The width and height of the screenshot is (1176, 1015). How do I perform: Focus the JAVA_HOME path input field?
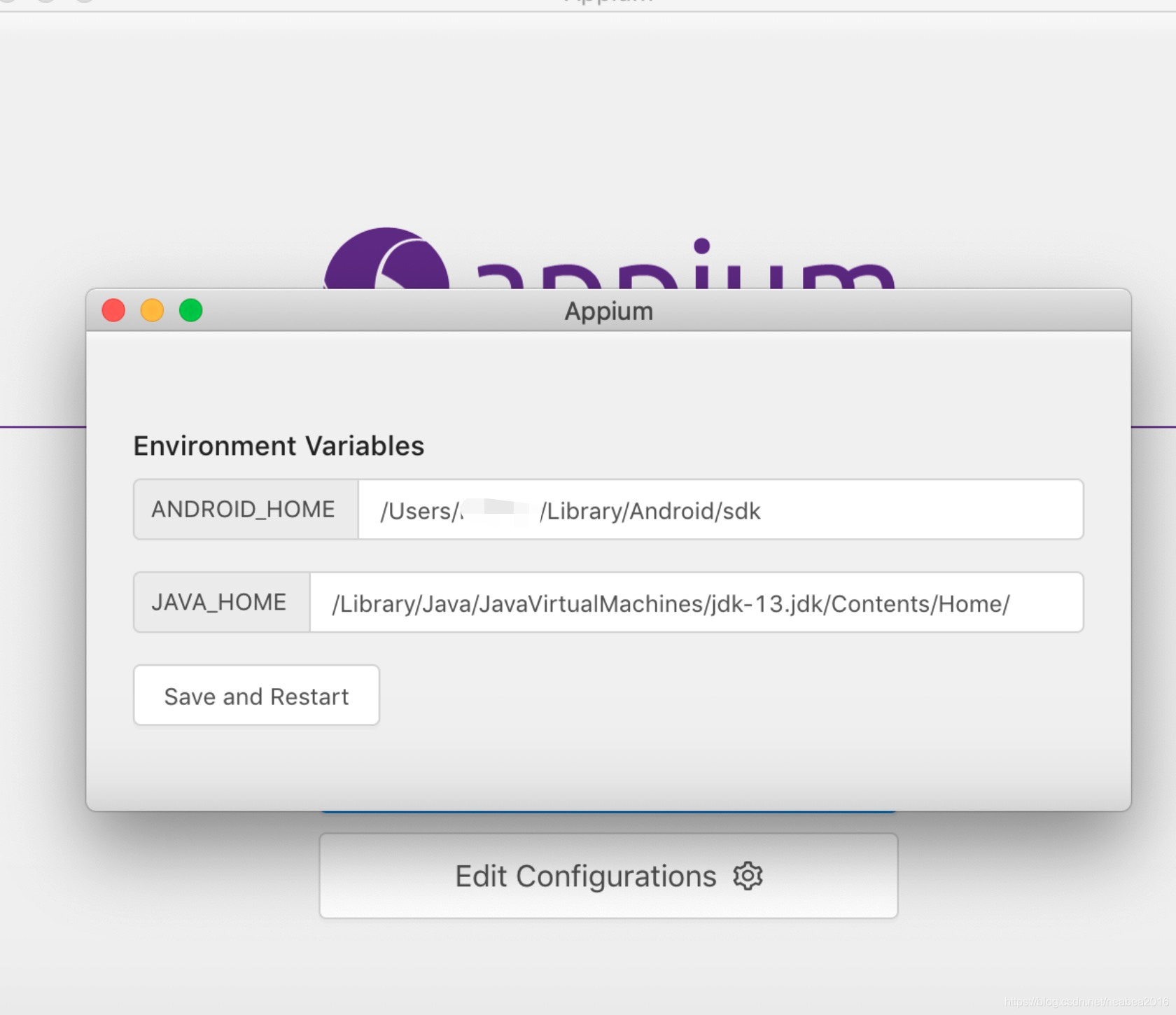[x=696, y=603]
